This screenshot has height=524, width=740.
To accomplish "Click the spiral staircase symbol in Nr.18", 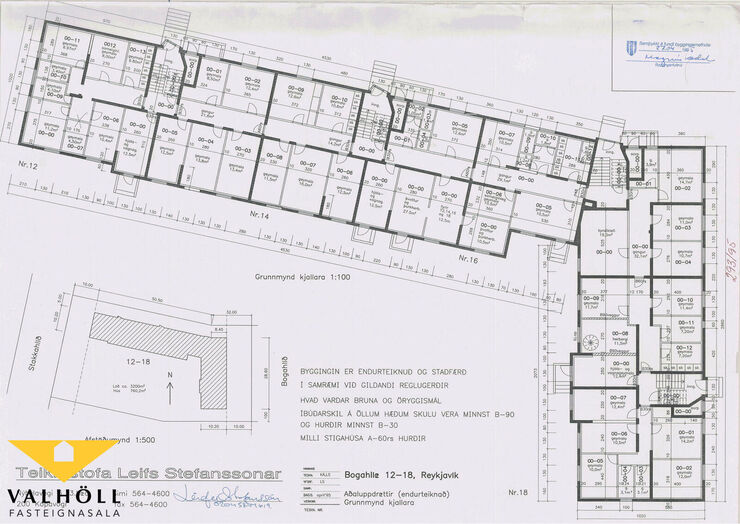I will pos(591,341).
